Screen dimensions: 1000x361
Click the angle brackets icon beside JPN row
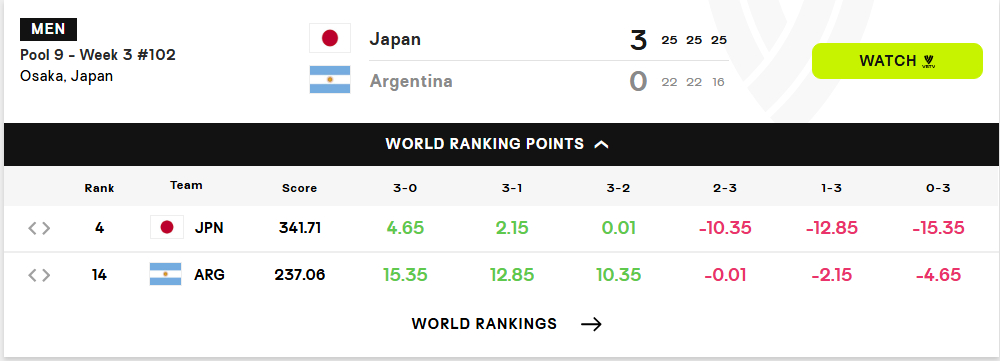tap(39, 228)
